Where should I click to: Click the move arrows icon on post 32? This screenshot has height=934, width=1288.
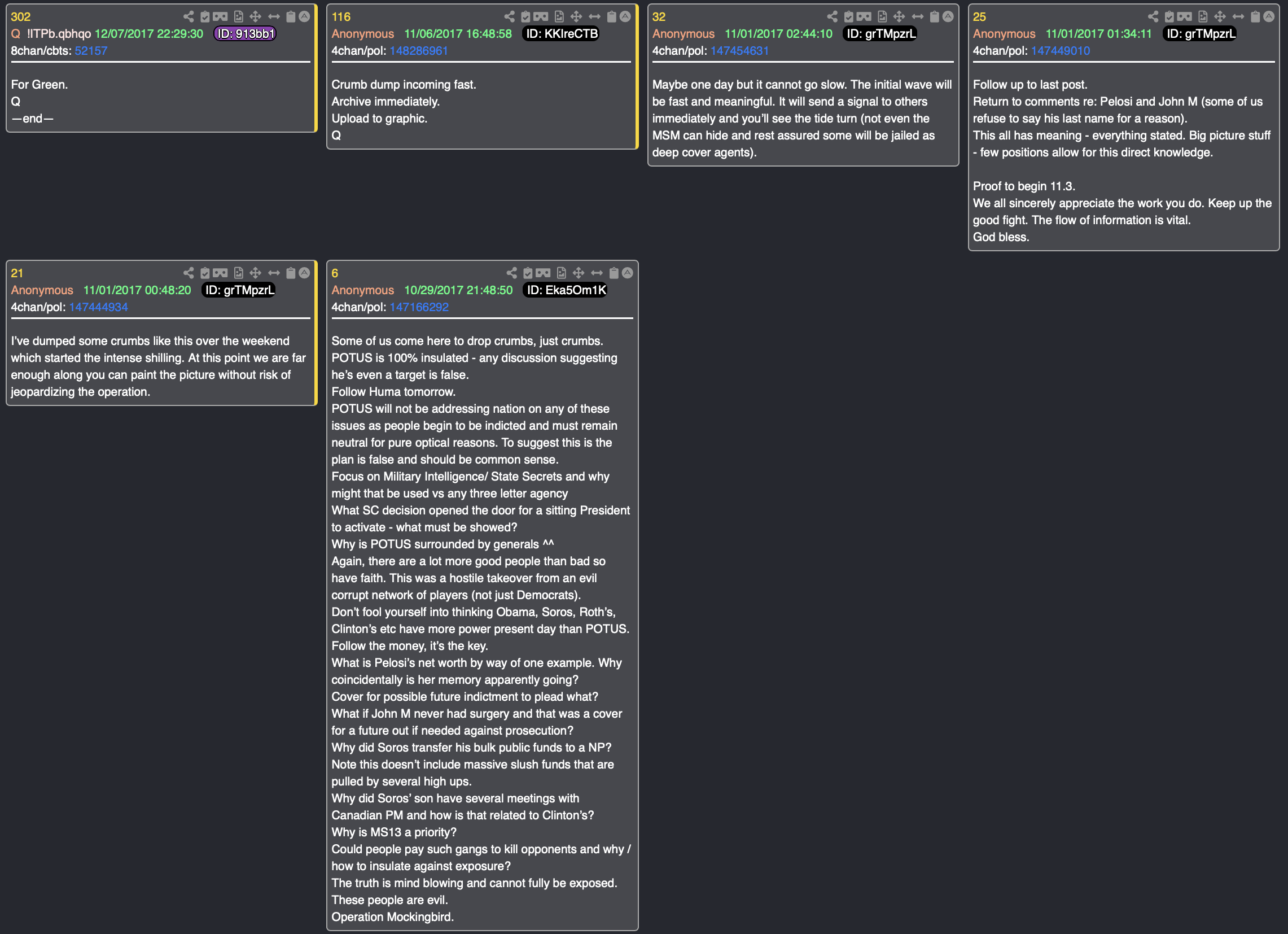click(x=900, y=16)
